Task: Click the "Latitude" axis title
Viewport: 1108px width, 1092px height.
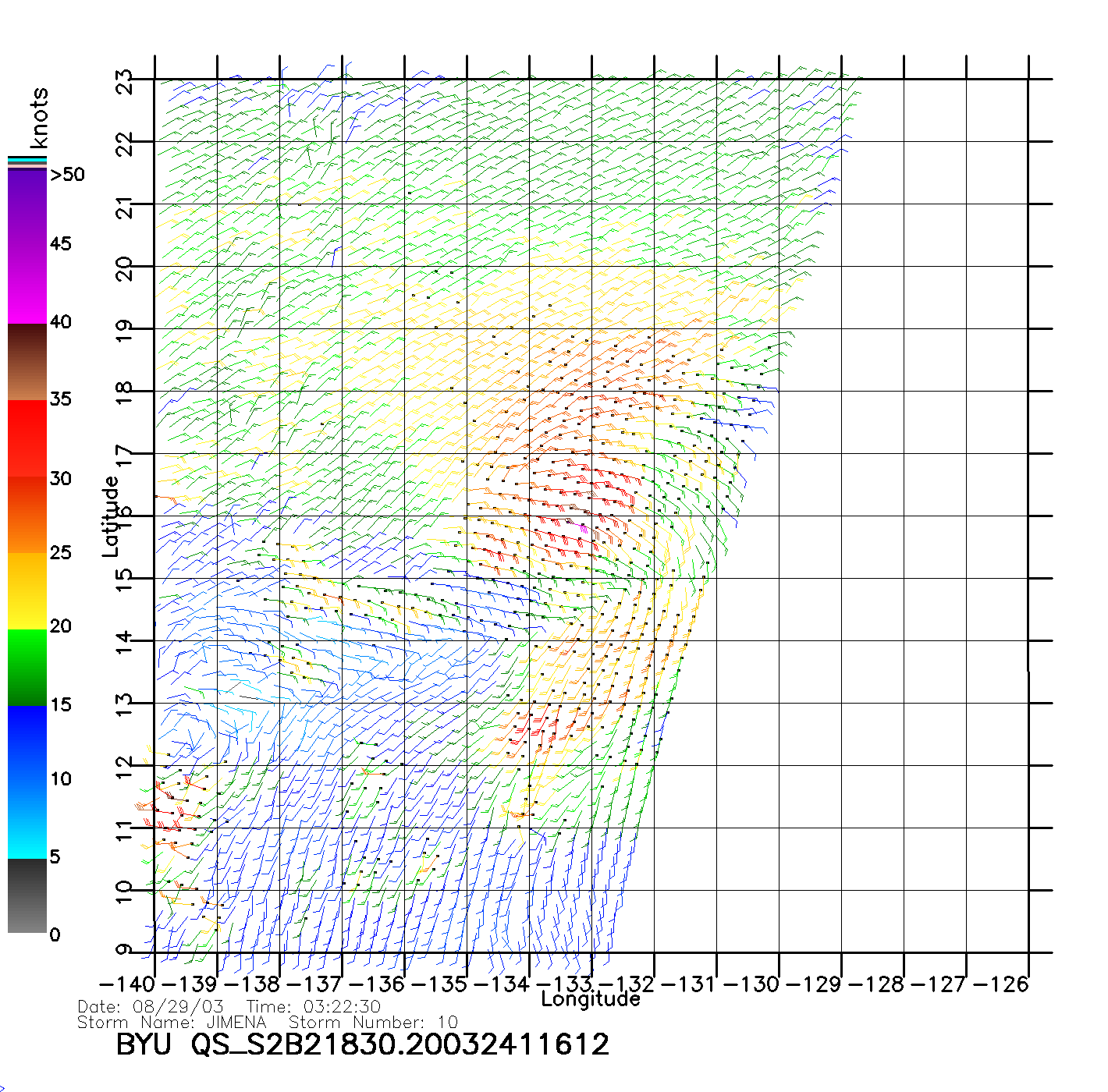Action: pyautogui.click(x=111, y=516)
